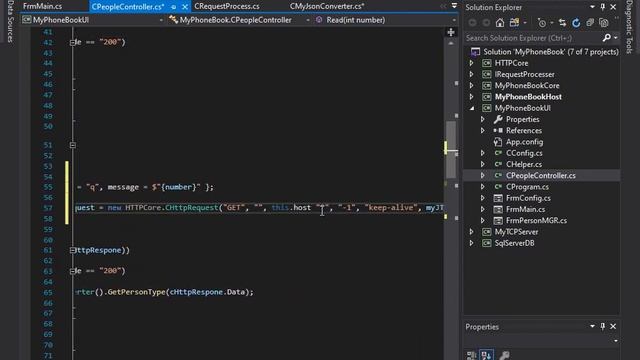Click the Refresh icon in Solution Explorer
640x360 pixels.
pos(576,23)
